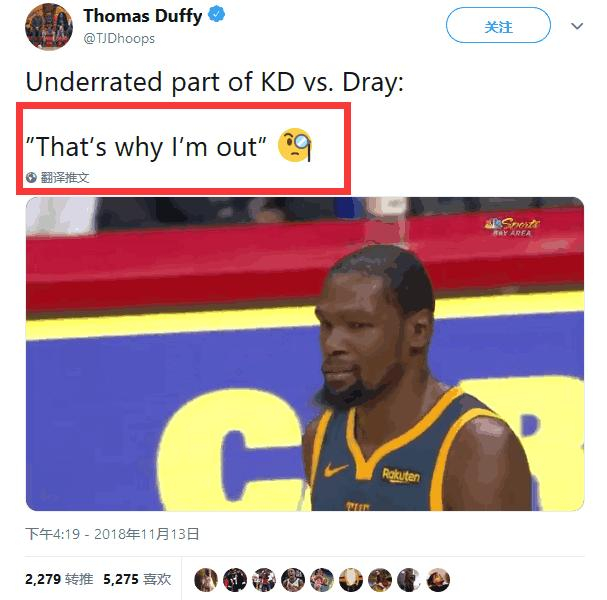Open Thomas Duffy's profile picture
The image size is (607, 600).
pos(49,26)
